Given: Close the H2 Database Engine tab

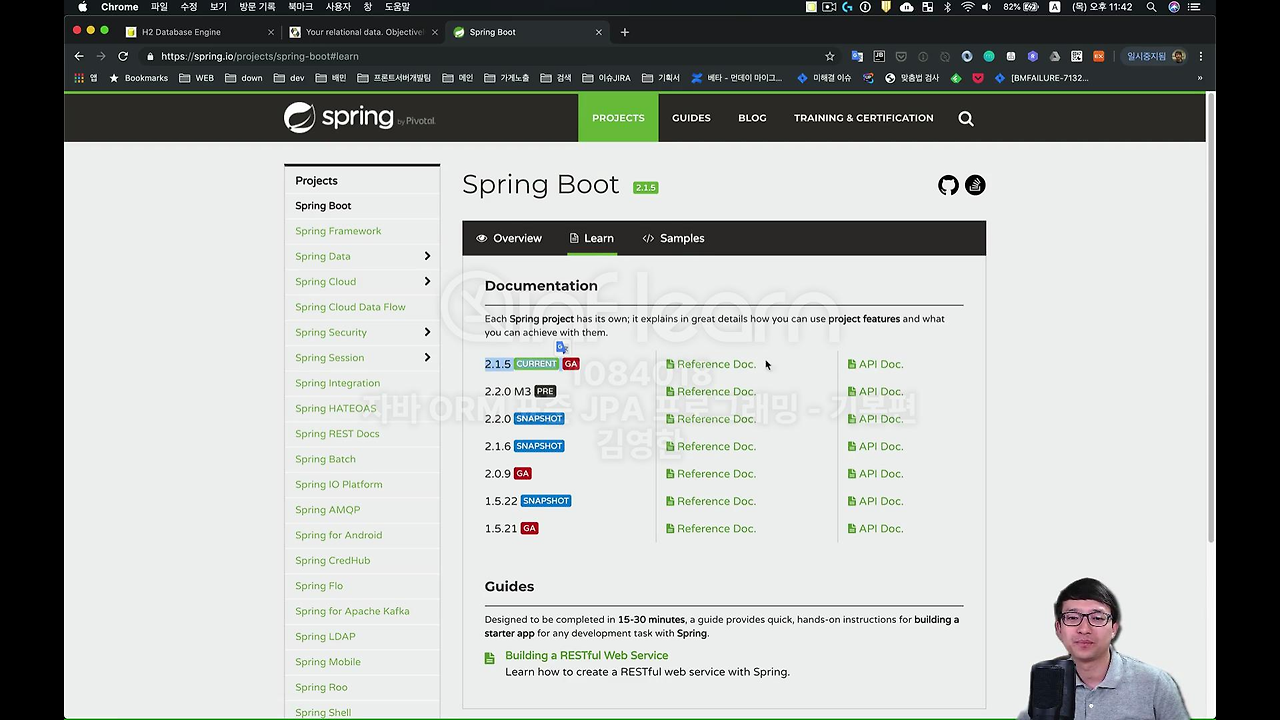Looking at the screenshot, I should click(270, 32).
